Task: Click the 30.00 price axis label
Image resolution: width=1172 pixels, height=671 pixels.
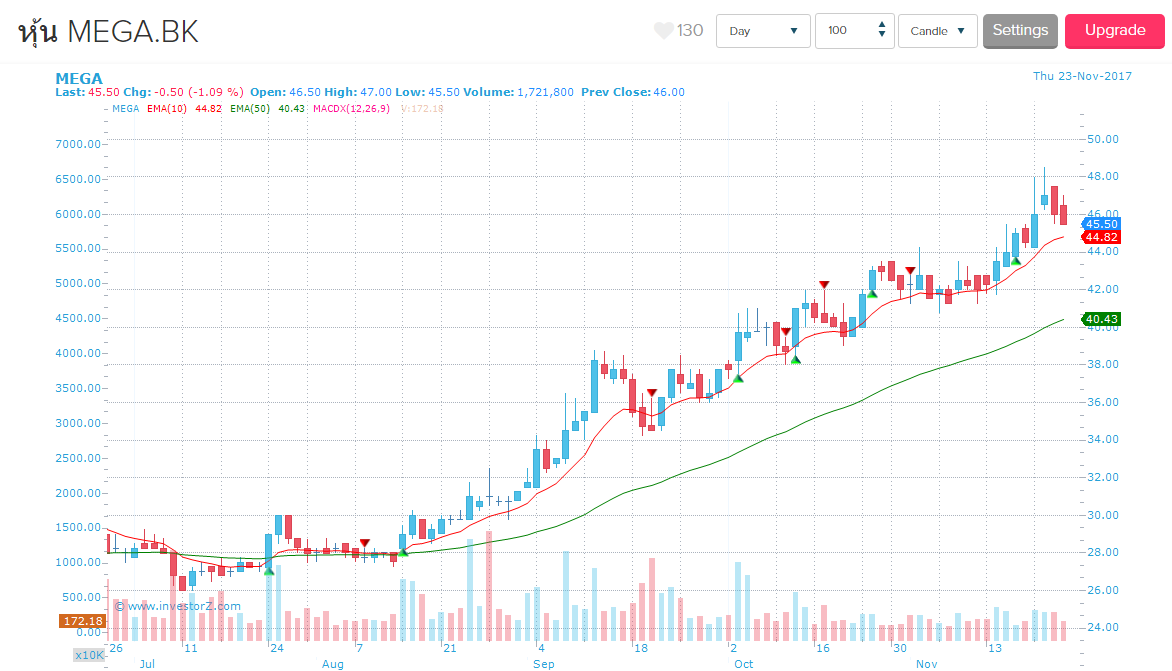Action: coord(1102,515)
